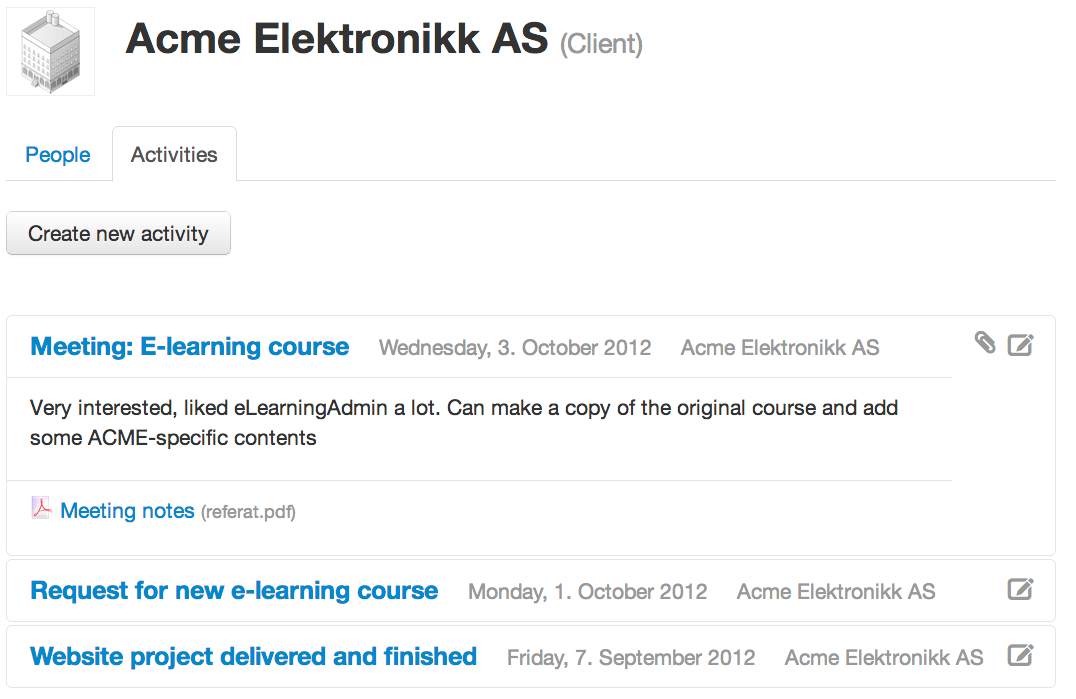Click the Create new activity button

click(x=118, y=233)
